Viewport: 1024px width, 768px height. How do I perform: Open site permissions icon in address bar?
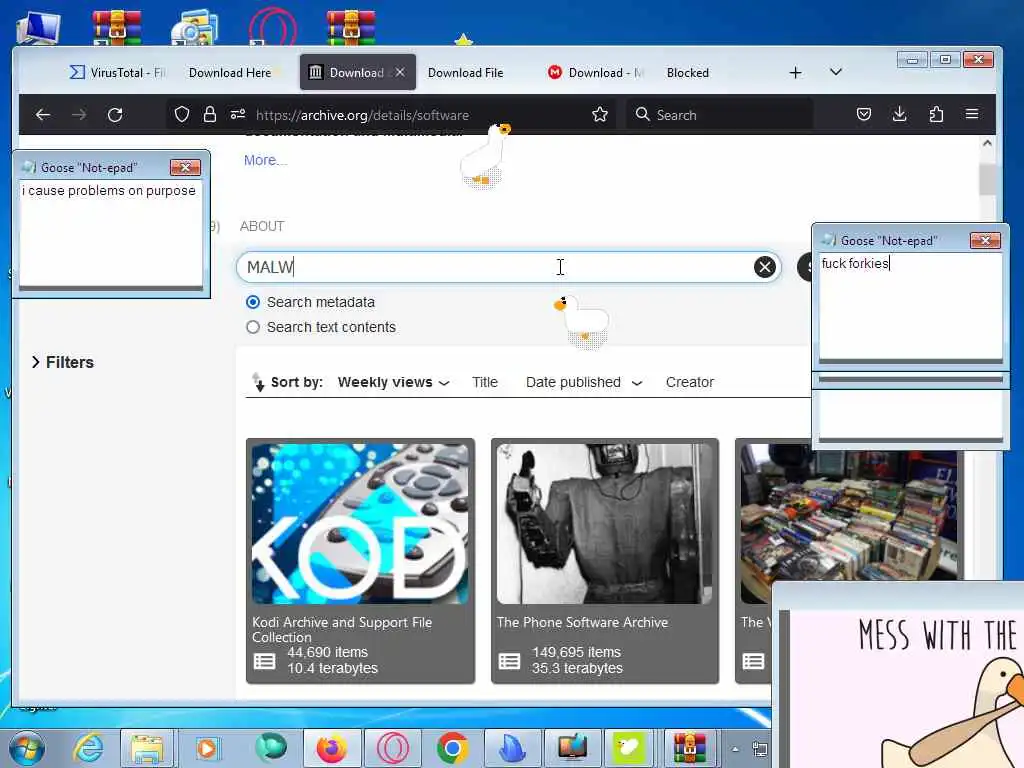pyautogui.click(x=238, y=115)
